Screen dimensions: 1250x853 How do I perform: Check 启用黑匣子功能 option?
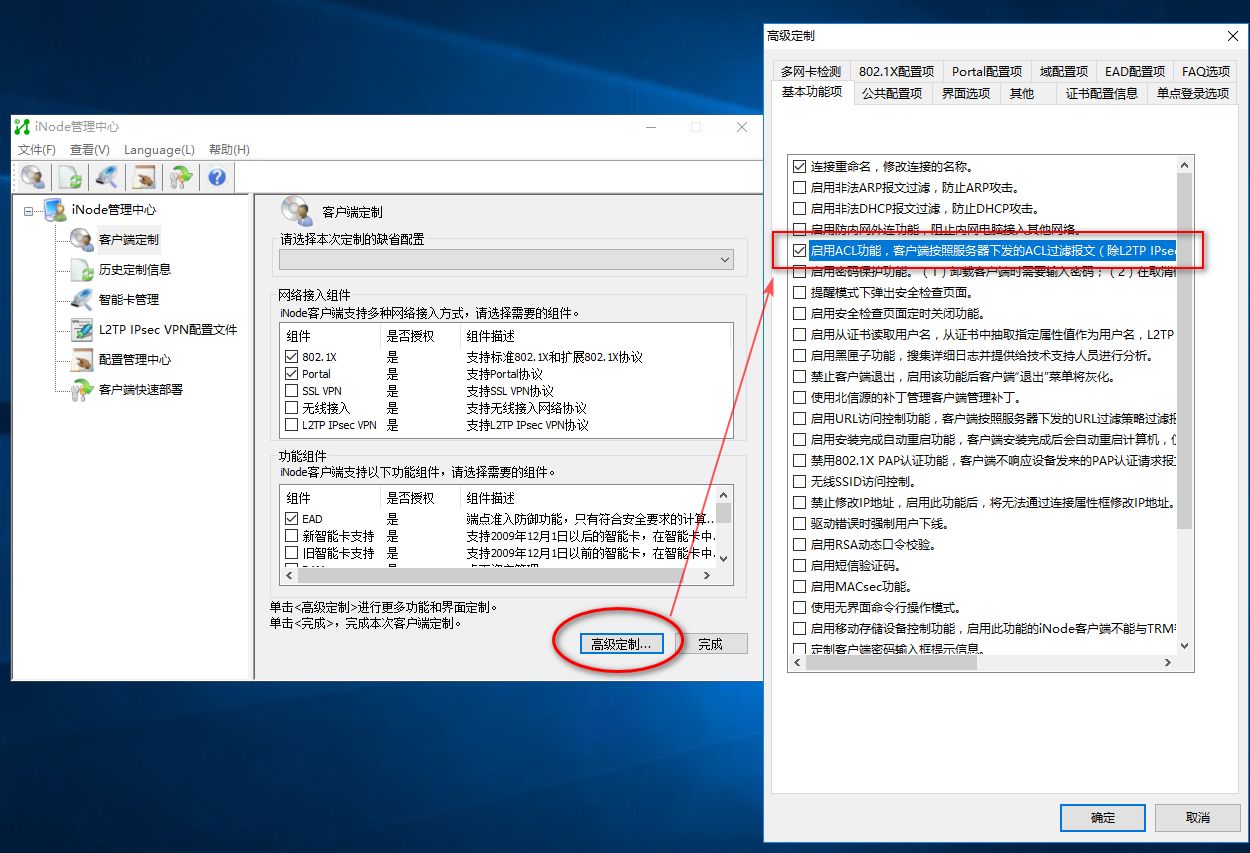click(x=799, y=356)
